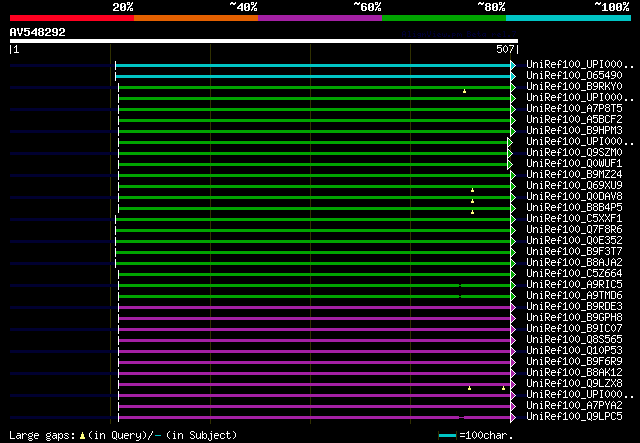The image size is (640, 443).
Task: Click the red 20% identity legend segment
Action: pyautogui.click(x=72, y=18)
